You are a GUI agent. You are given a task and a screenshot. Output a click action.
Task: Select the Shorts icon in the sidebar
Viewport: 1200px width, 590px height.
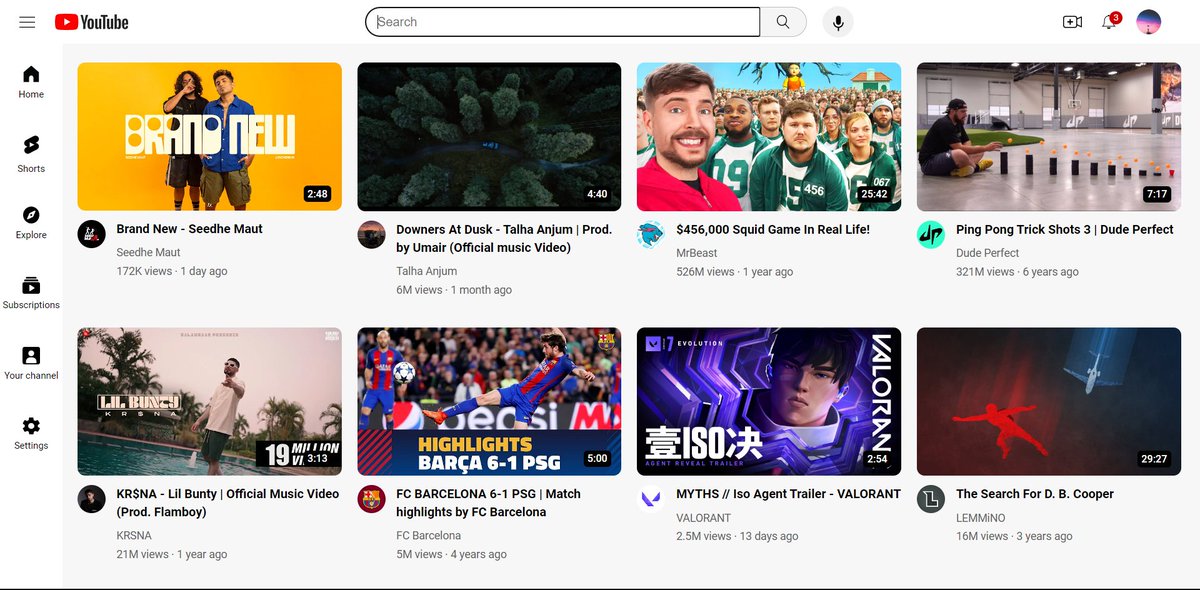click(30, 148)
